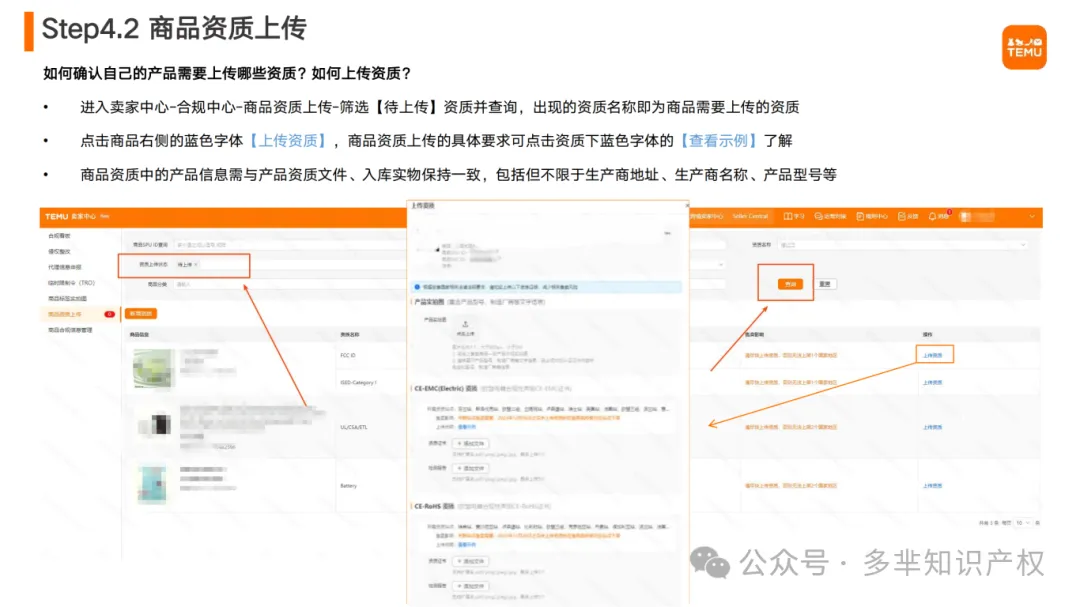Open the page size dropdown showing 10
Screen dimensions: 1080x607
click(1022, 523)
